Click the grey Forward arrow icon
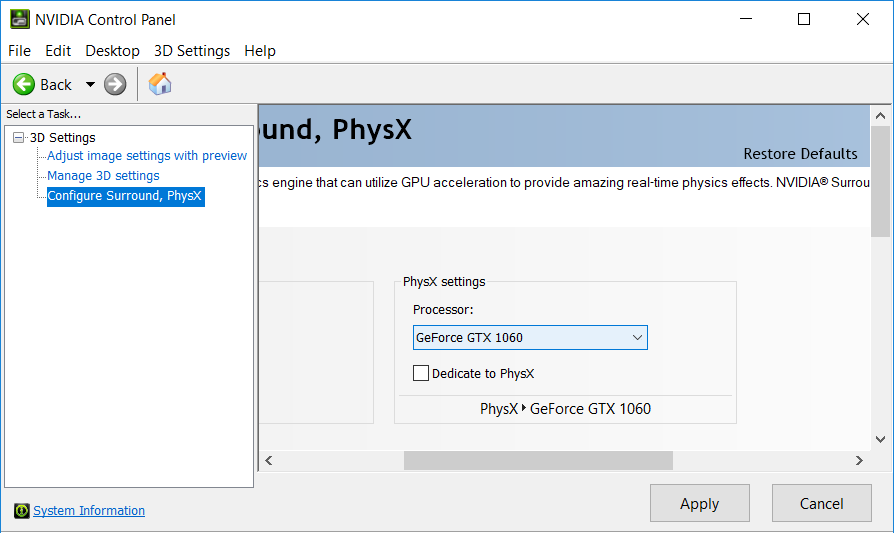Screen dimensions: 894x533 pos(115,84)
